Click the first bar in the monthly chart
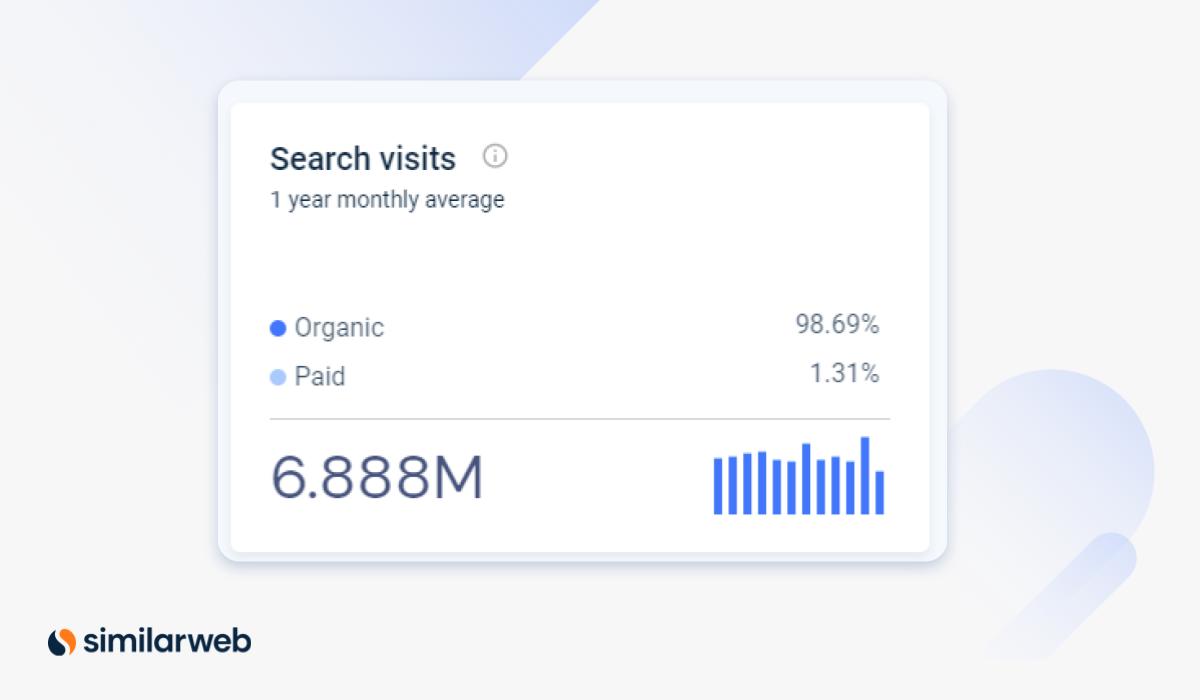Image resolution: width=1200 pixels, height=700 pixels. (718, 486)
